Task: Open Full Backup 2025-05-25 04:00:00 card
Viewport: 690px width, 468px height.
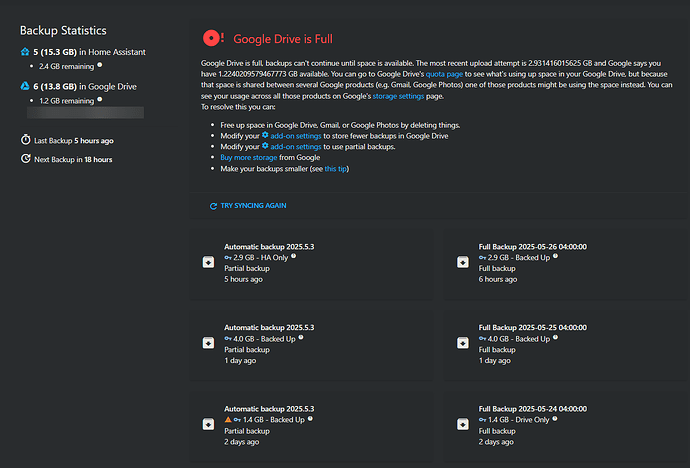Action: 566,344
